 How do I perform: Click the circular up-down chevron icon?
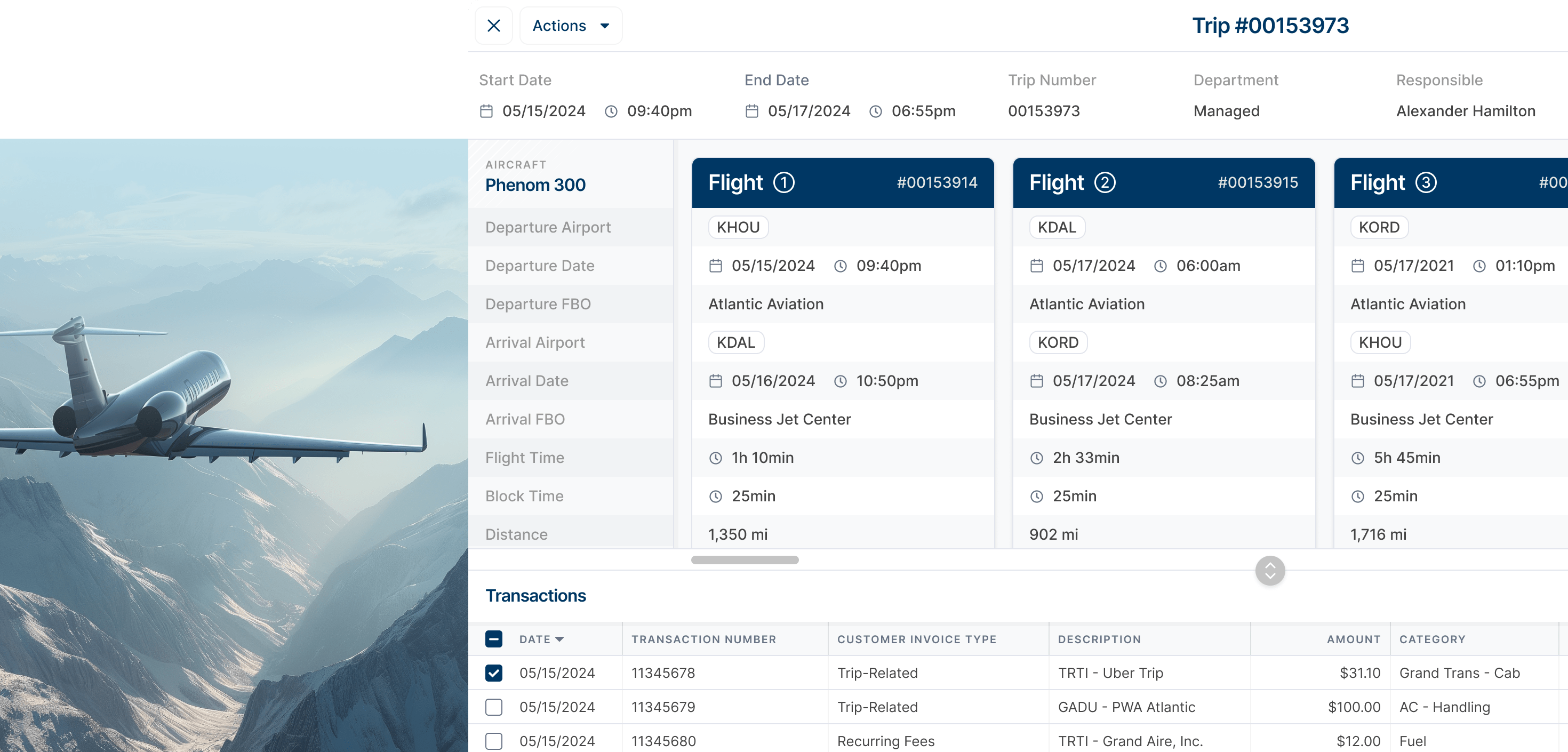coord(1269,570)
